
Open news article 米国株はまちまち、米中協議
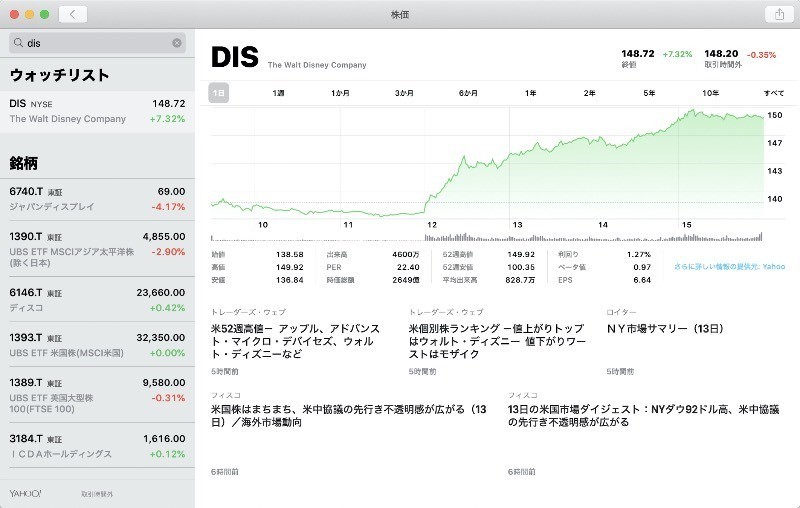coord(349,416)
